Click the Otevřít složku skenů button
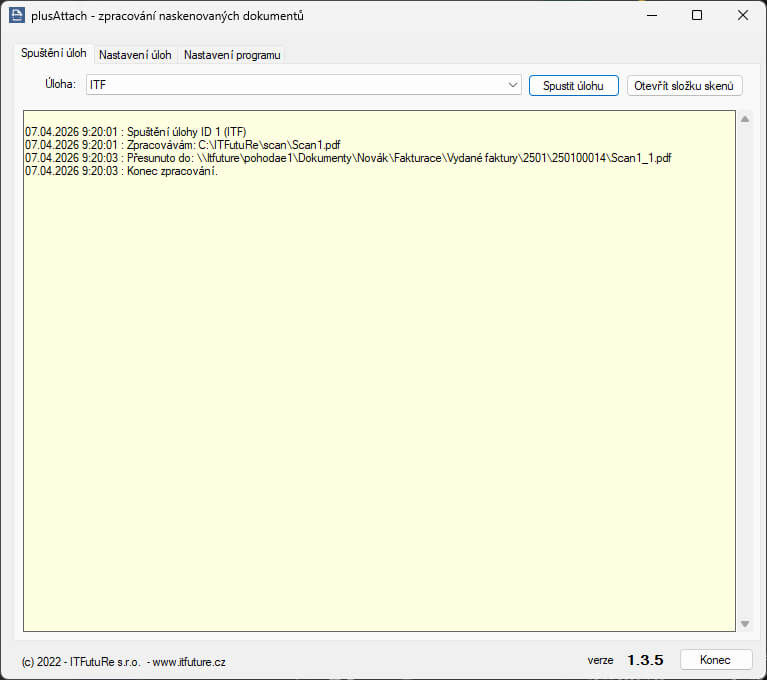 click(x=685, y=85)
